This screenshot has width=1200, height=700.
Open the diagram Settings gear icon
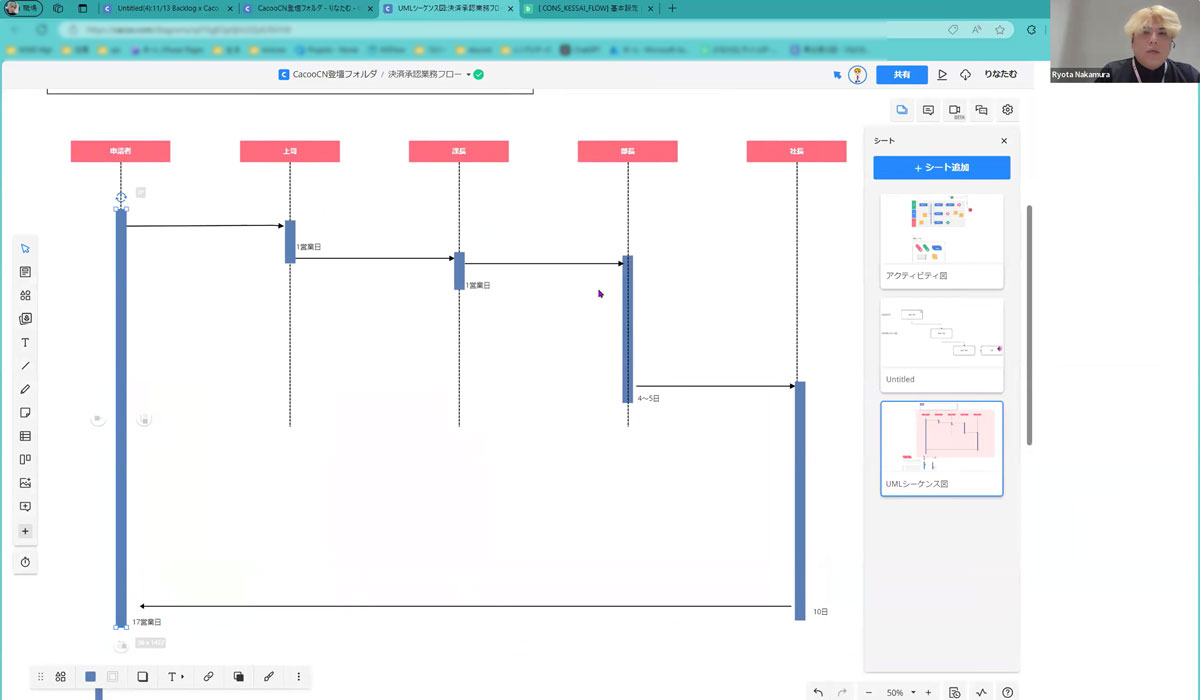(1008, 110)
